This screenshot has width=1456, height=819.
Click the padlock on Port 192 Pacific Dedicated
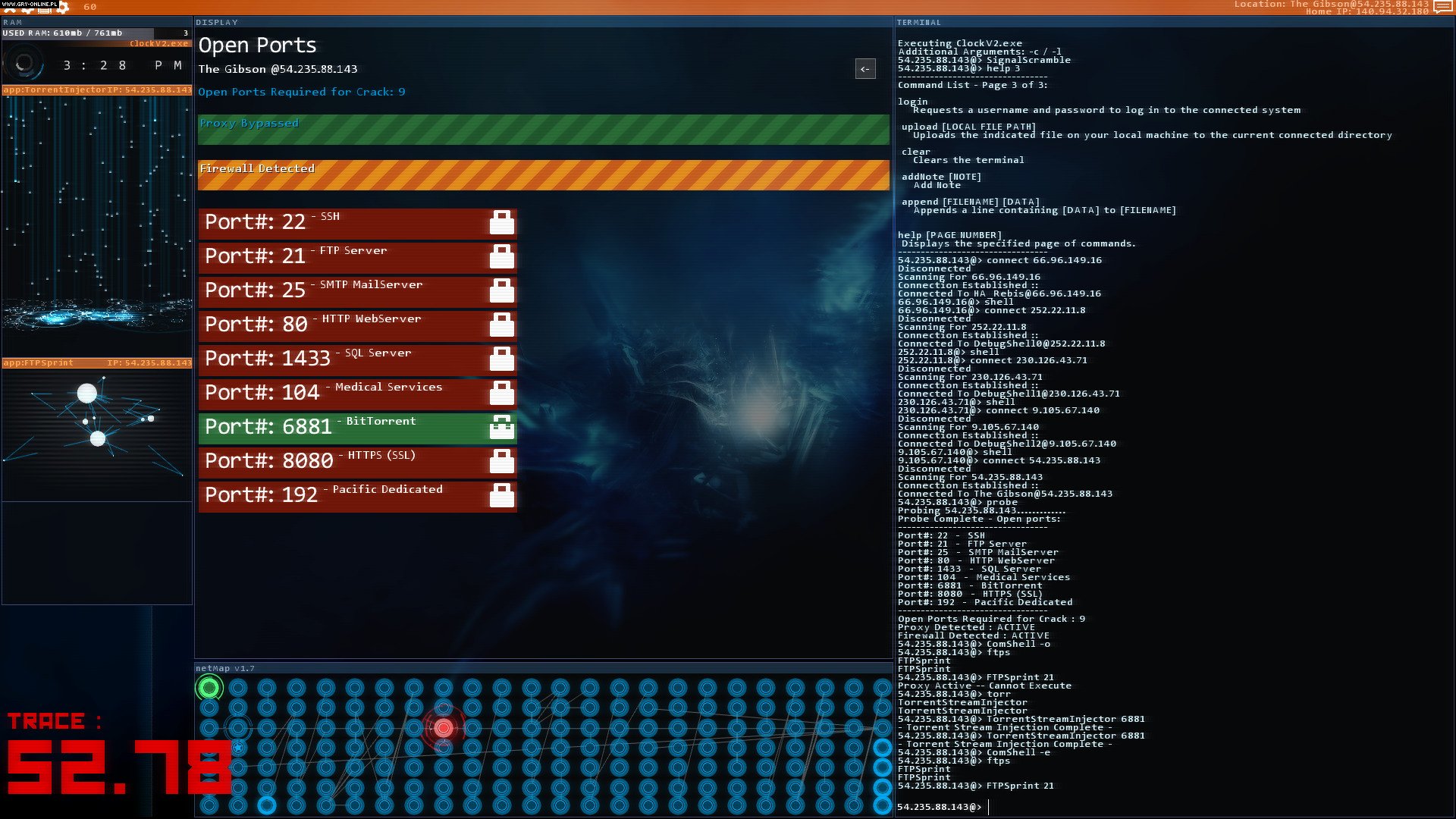(x=501, y=494)
